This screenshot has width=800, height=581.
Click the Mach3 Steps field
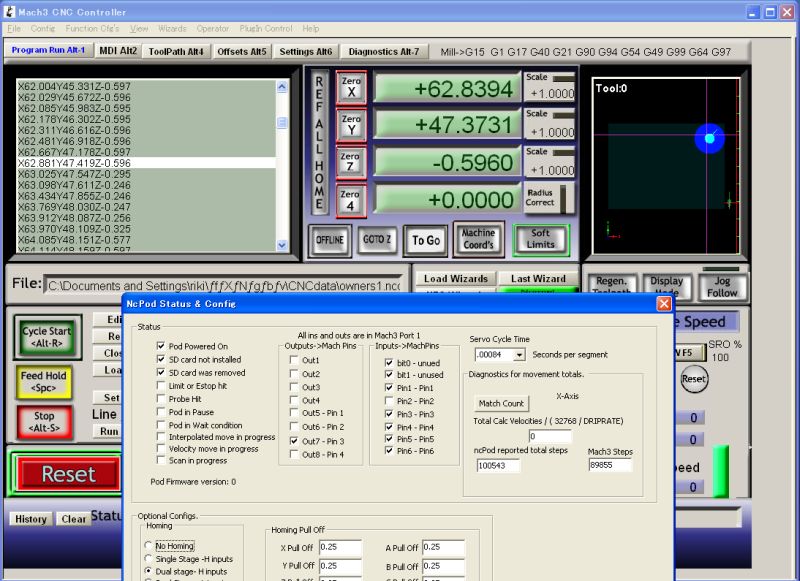(x=610, y=465)
